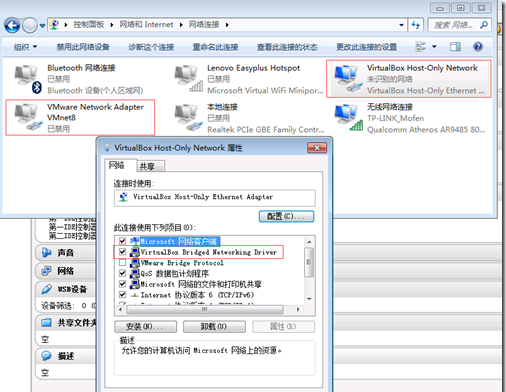Select the Microsoft 网络客户端 list item

pyautogui.click(x=179, y=241)
